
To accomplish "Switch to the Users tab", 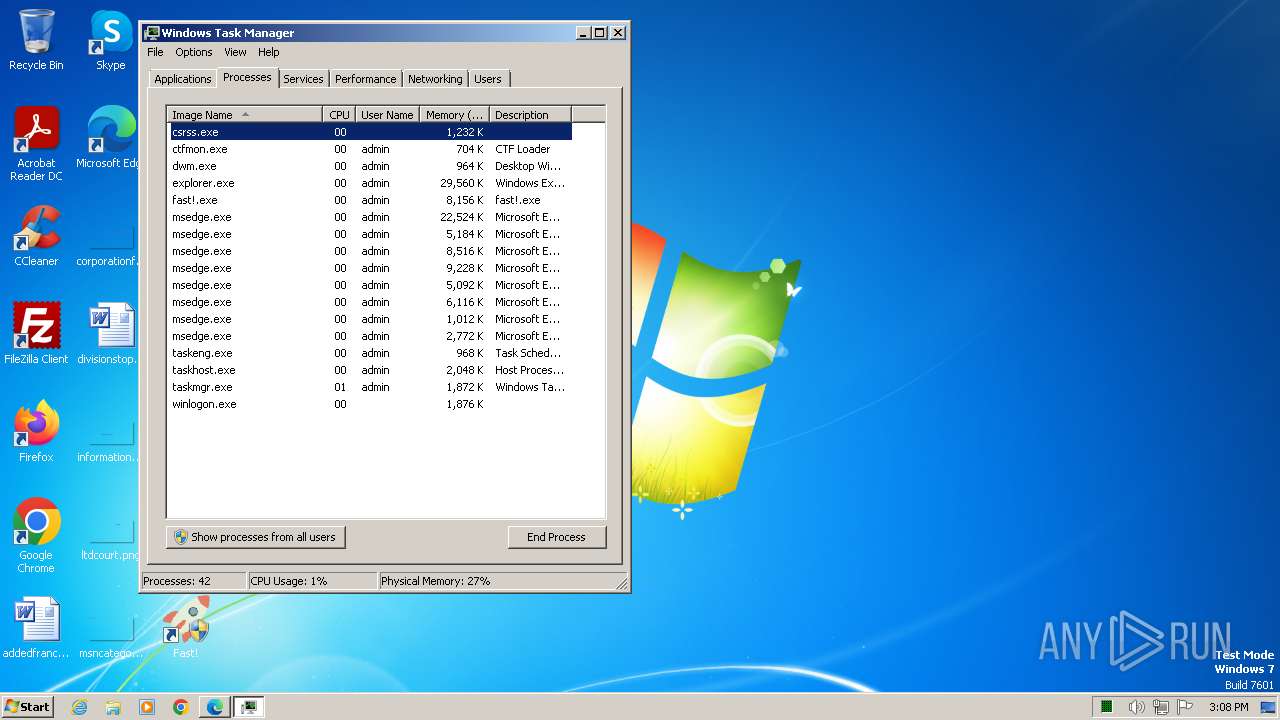I will click(488, 79).
